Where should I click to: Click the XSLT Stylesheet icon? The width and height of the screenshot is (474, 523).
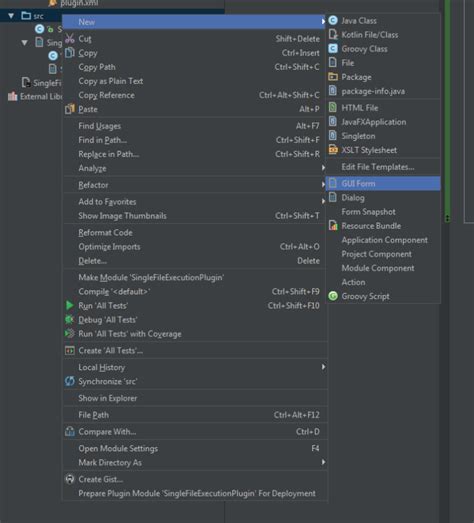tap(333, 150)
